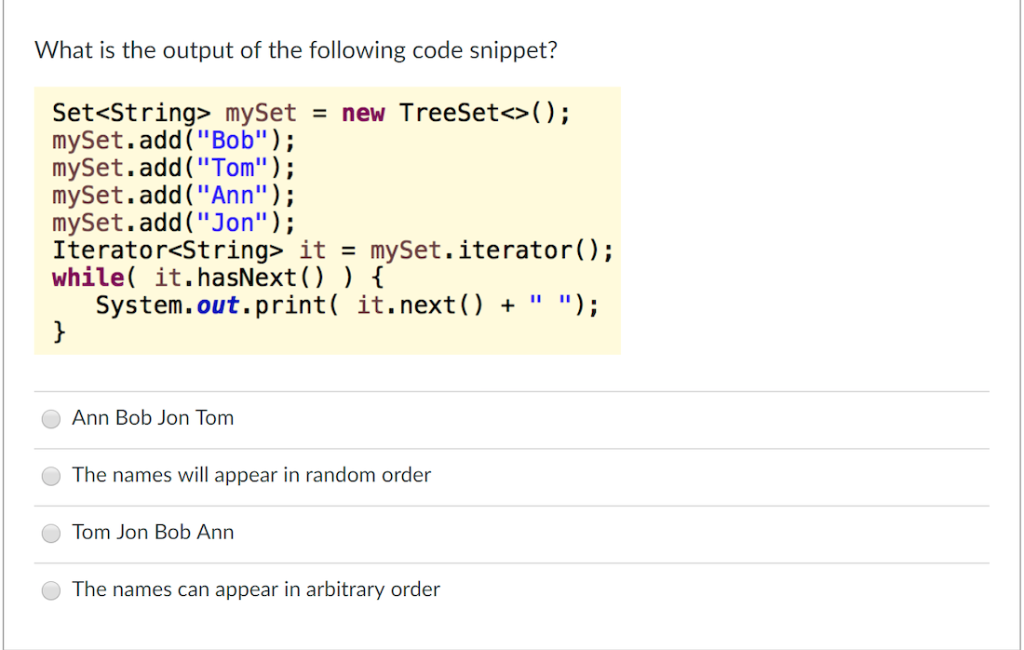
Task: Click the 'names can appear in arbitrary order' text
Action: [255, 589]
